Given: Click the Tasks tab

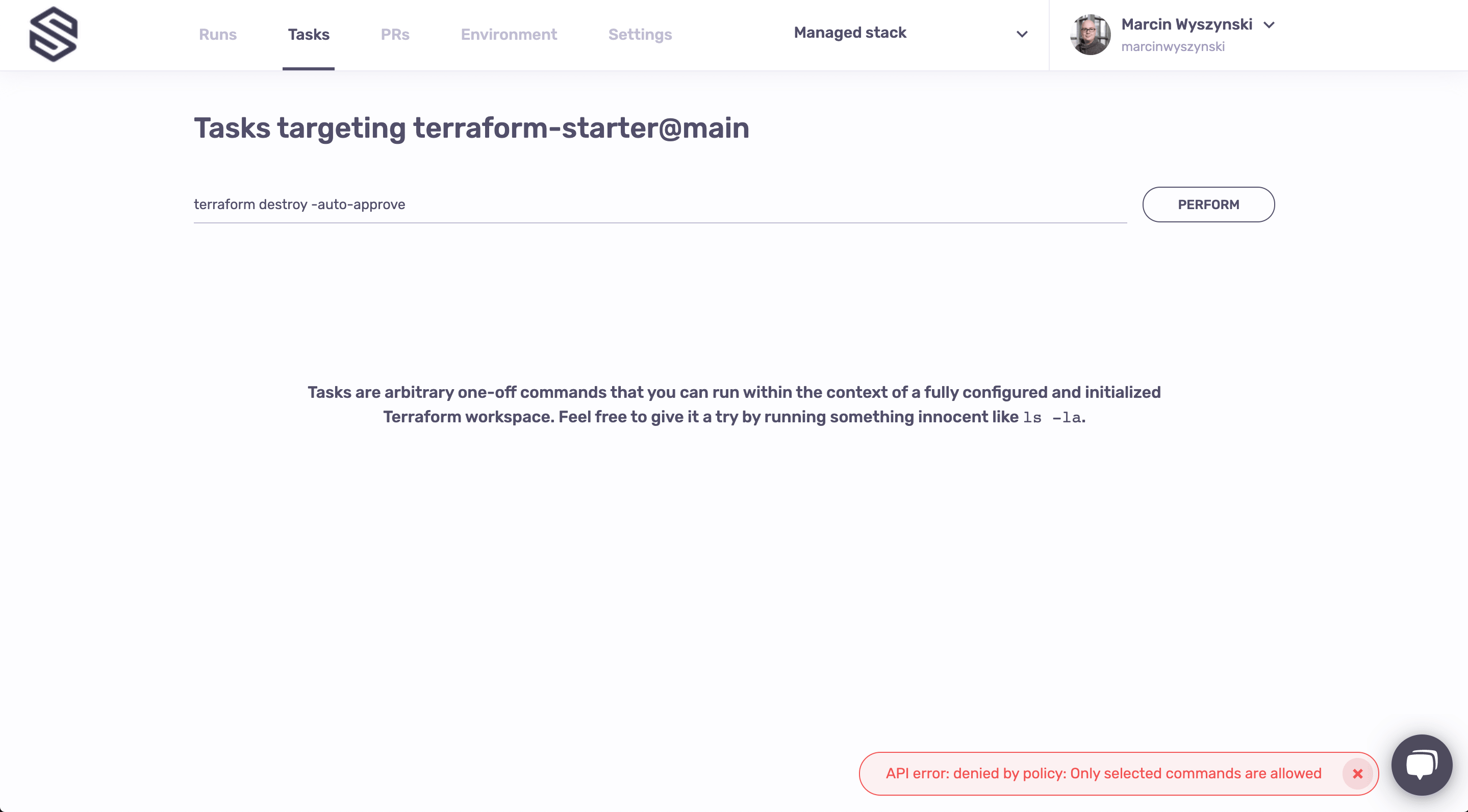Looking at the screenshot, I should [x=308, y=34].
